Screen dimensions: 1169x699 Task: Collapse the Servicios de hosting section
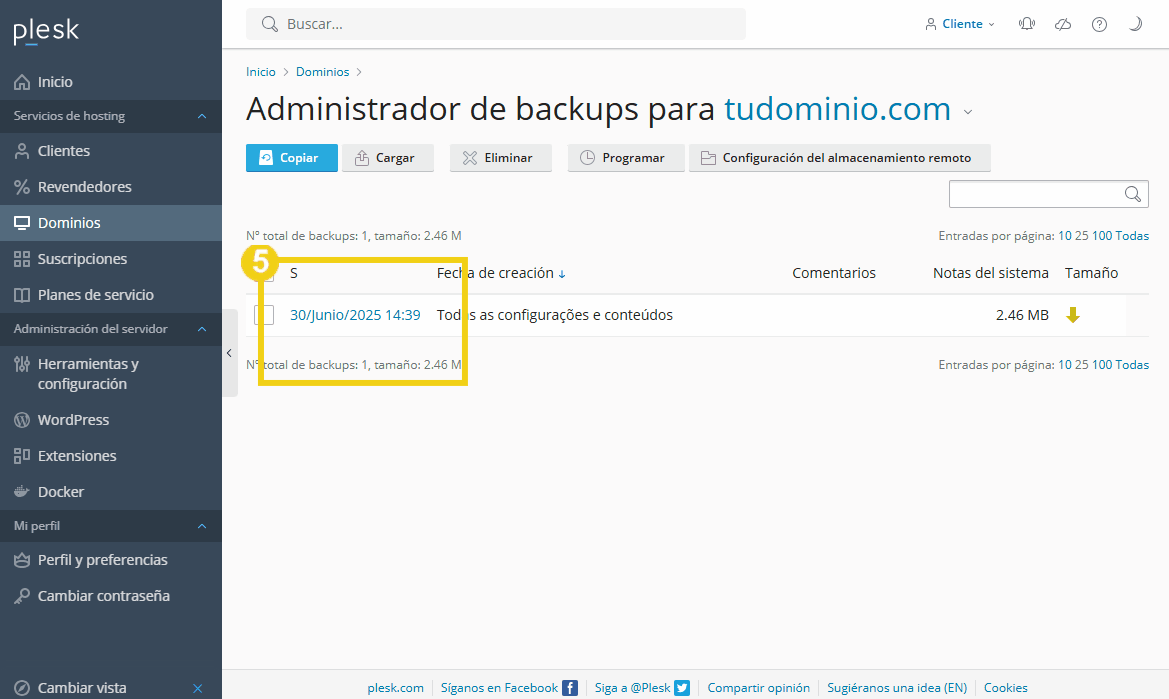click(201, 116)
